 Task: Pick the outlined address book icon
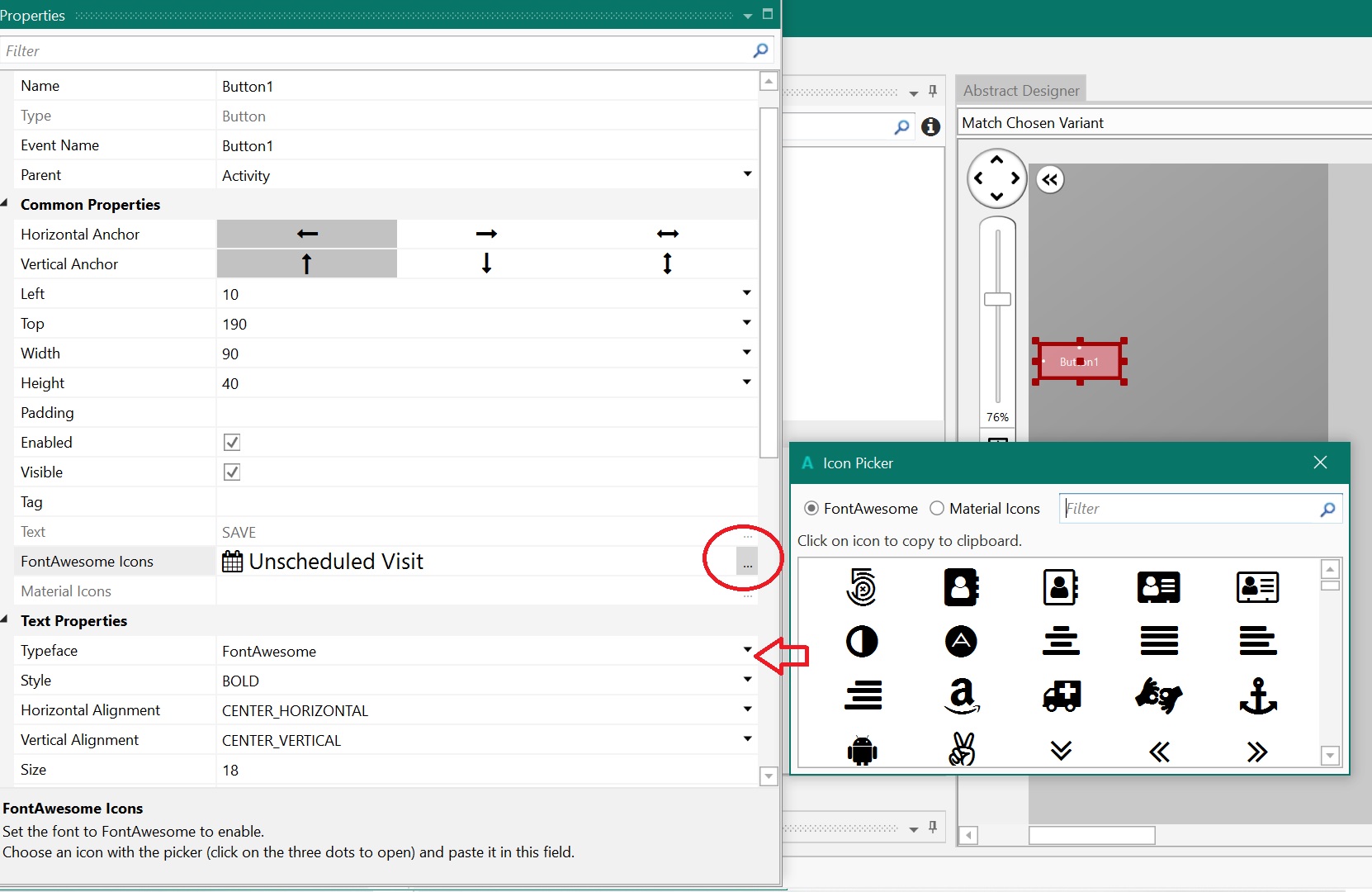point(1061,587)
